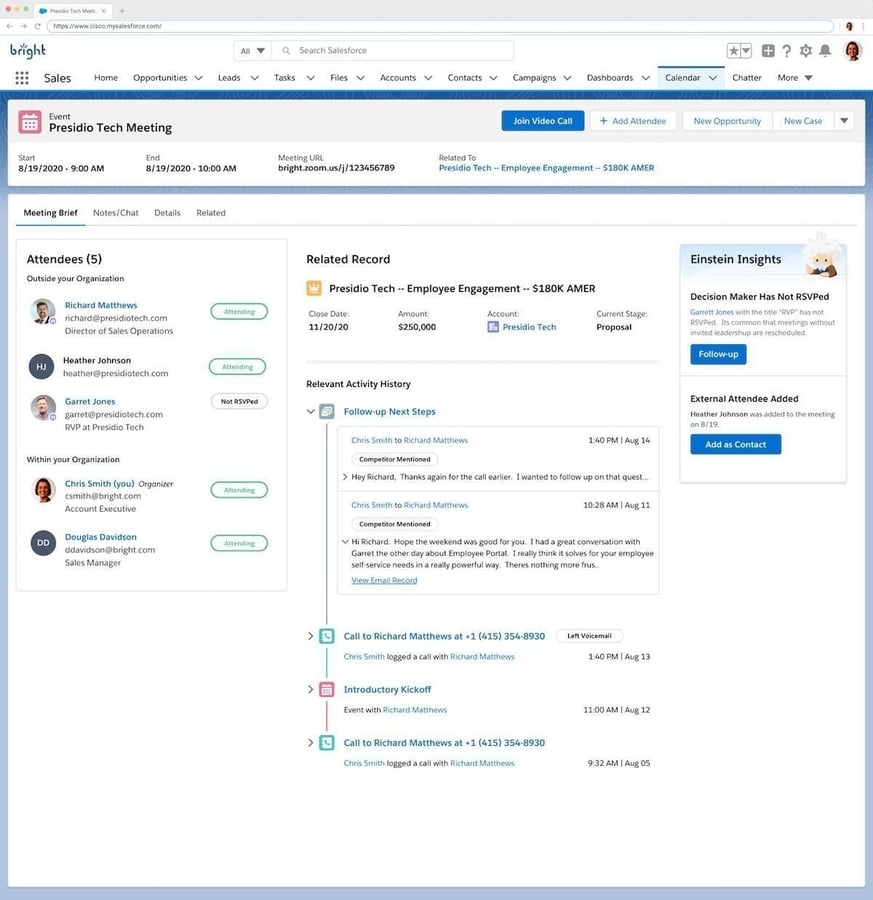Switch to the Details tab
Screen dimensions: 873x900
167,212
